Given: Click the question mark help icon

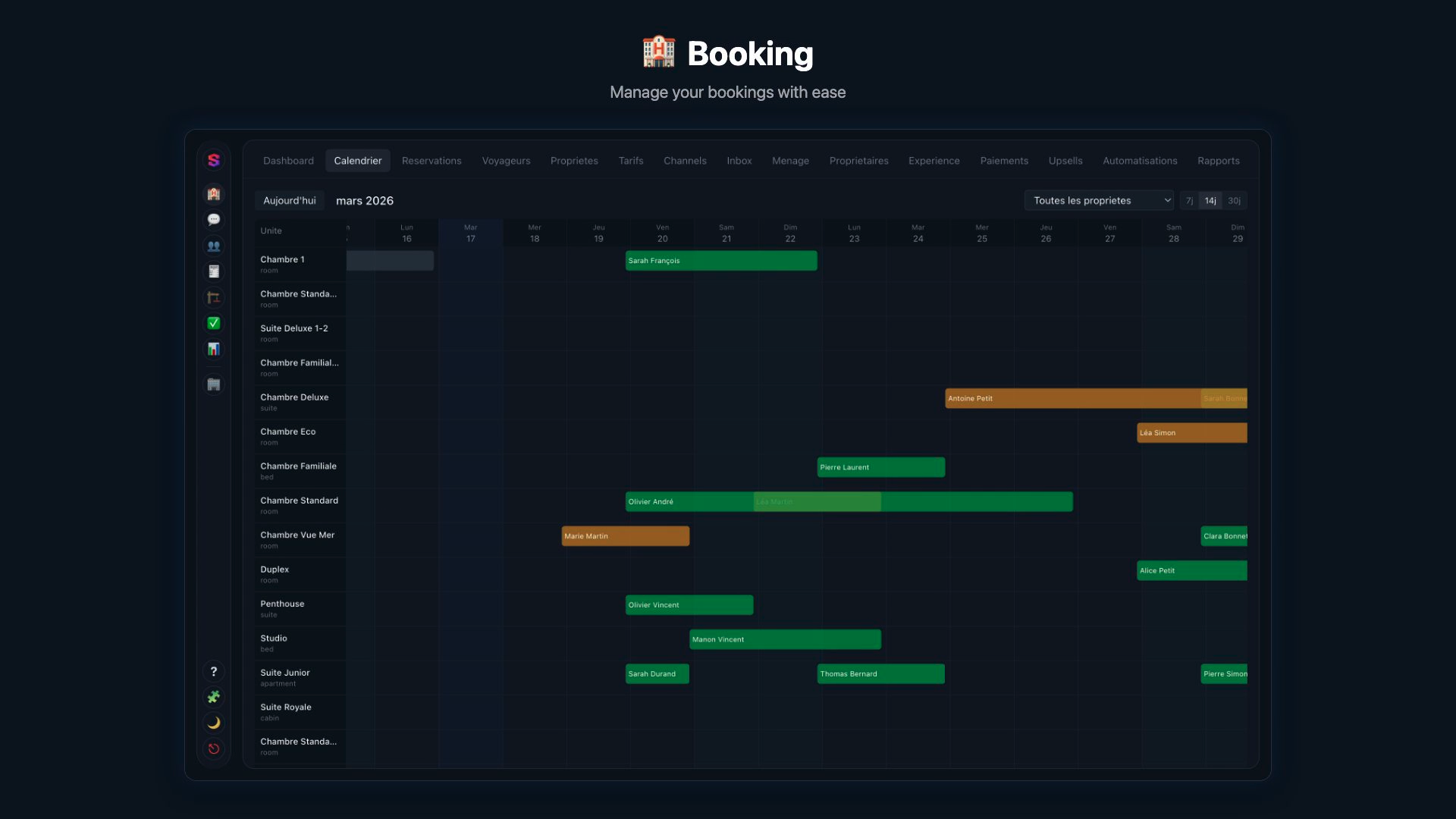Looking at the screenshot, I should (x=214, y=671).
